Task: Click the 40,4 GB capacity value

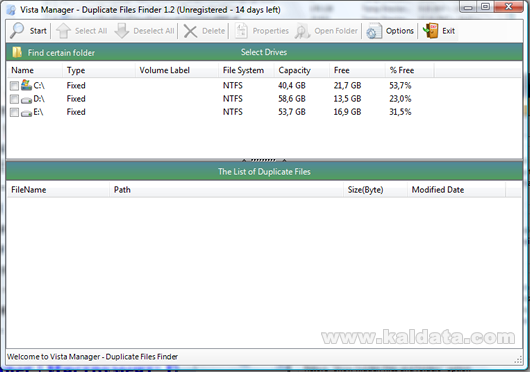Action: (292, 85)
